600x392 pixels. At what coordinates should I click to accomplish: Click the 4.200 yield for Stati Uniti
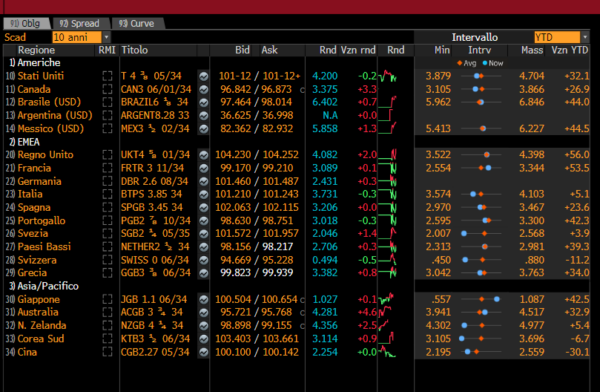325,76
